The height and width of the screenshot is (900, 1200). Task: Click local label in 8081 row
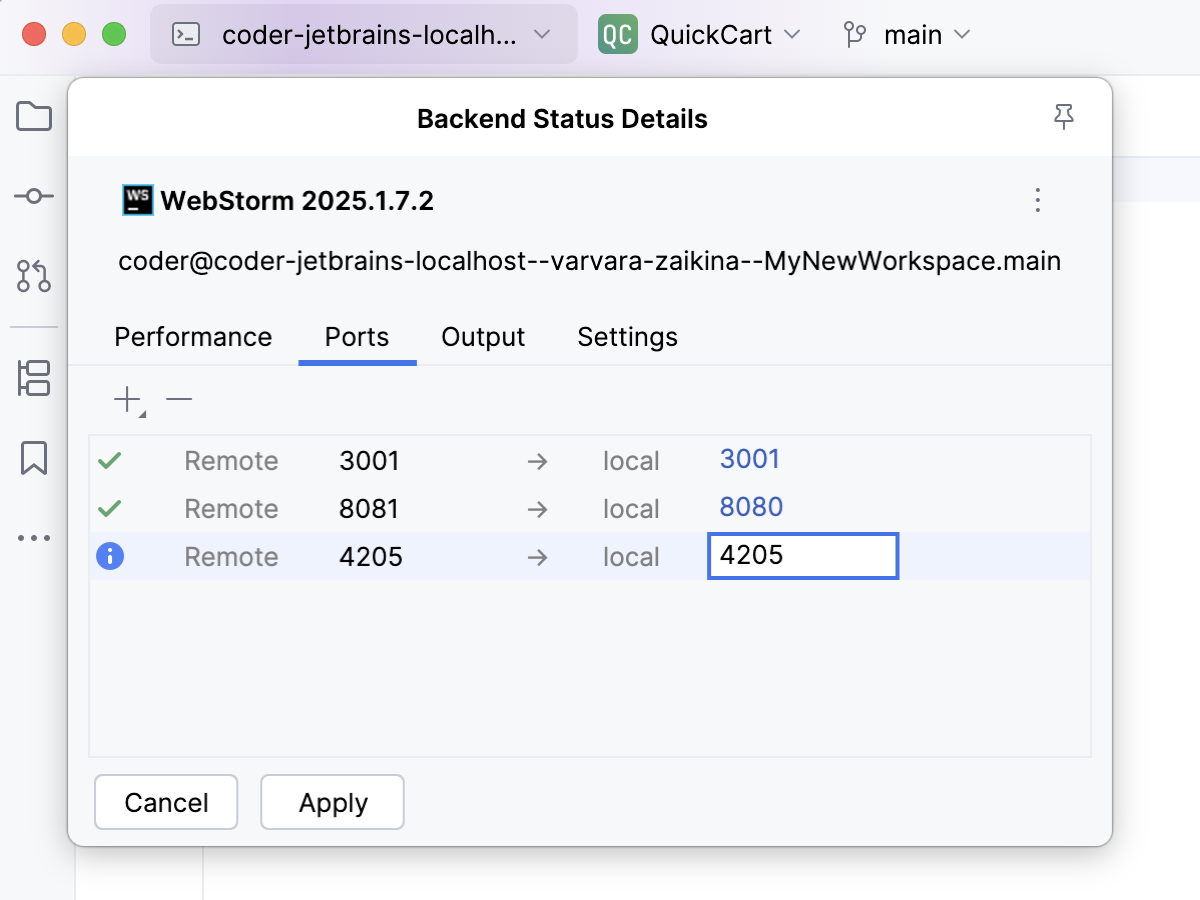click(631, 509)
